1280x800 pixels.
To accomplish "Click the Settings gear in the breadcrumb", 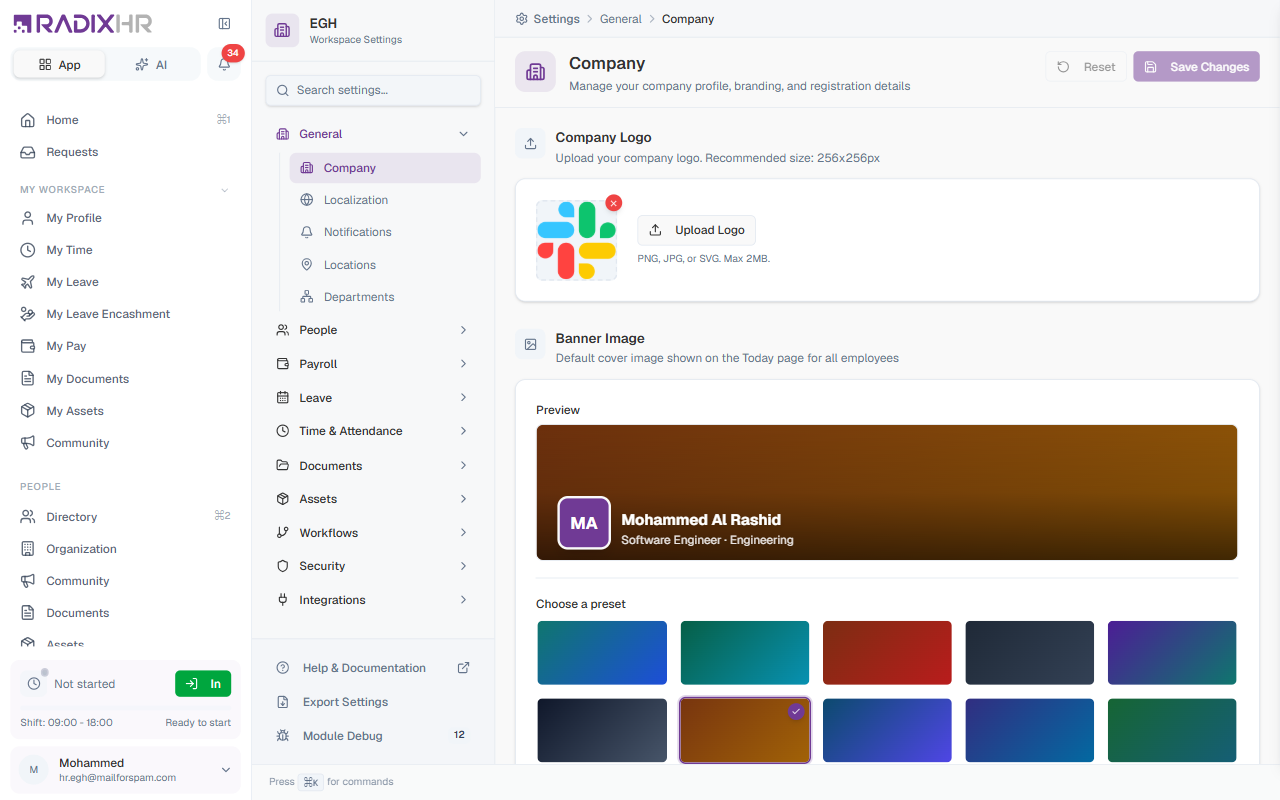I will [x=522, y=19].
